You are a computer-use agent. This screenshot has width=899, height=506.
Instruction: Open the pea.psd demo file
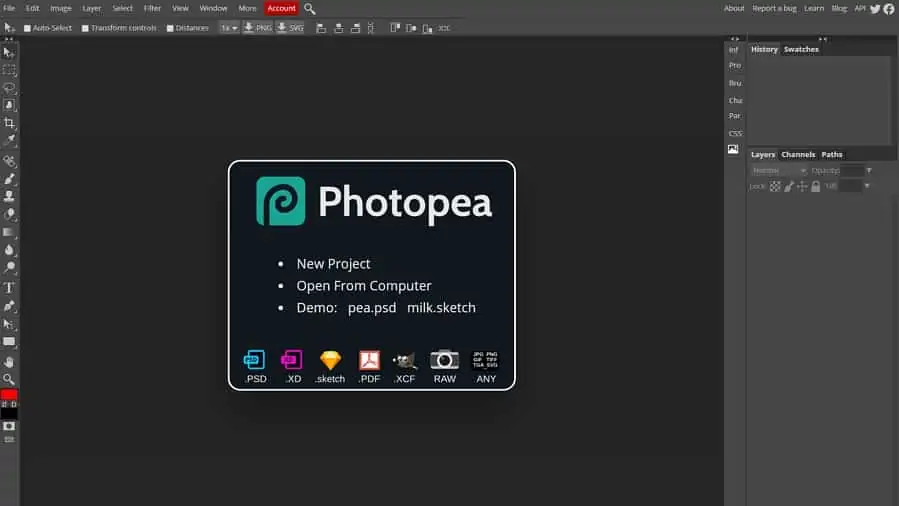tap(372, 308)
